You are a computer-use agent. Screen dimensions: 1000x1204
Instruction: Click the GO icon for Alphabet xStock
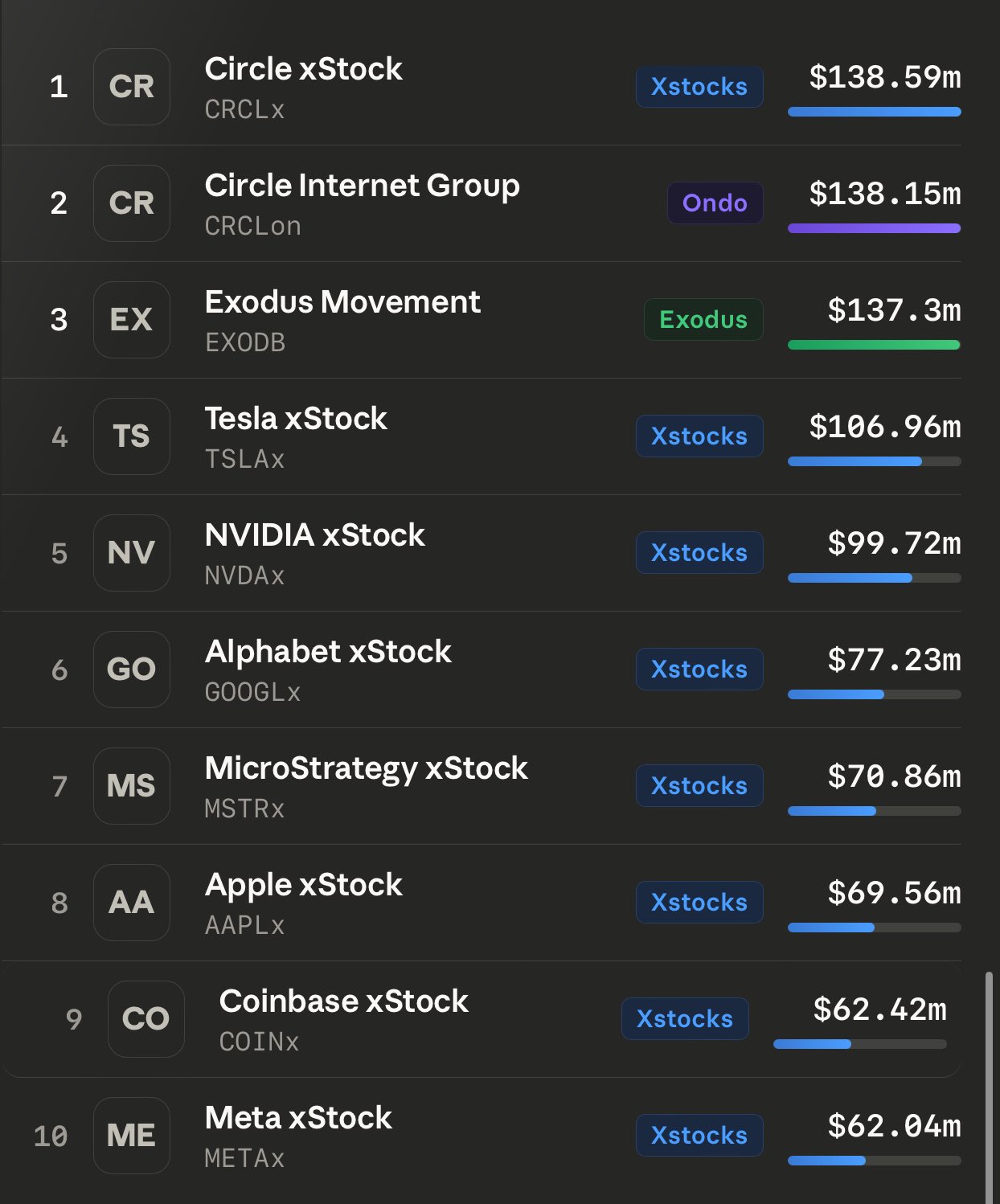coord(132,670)
